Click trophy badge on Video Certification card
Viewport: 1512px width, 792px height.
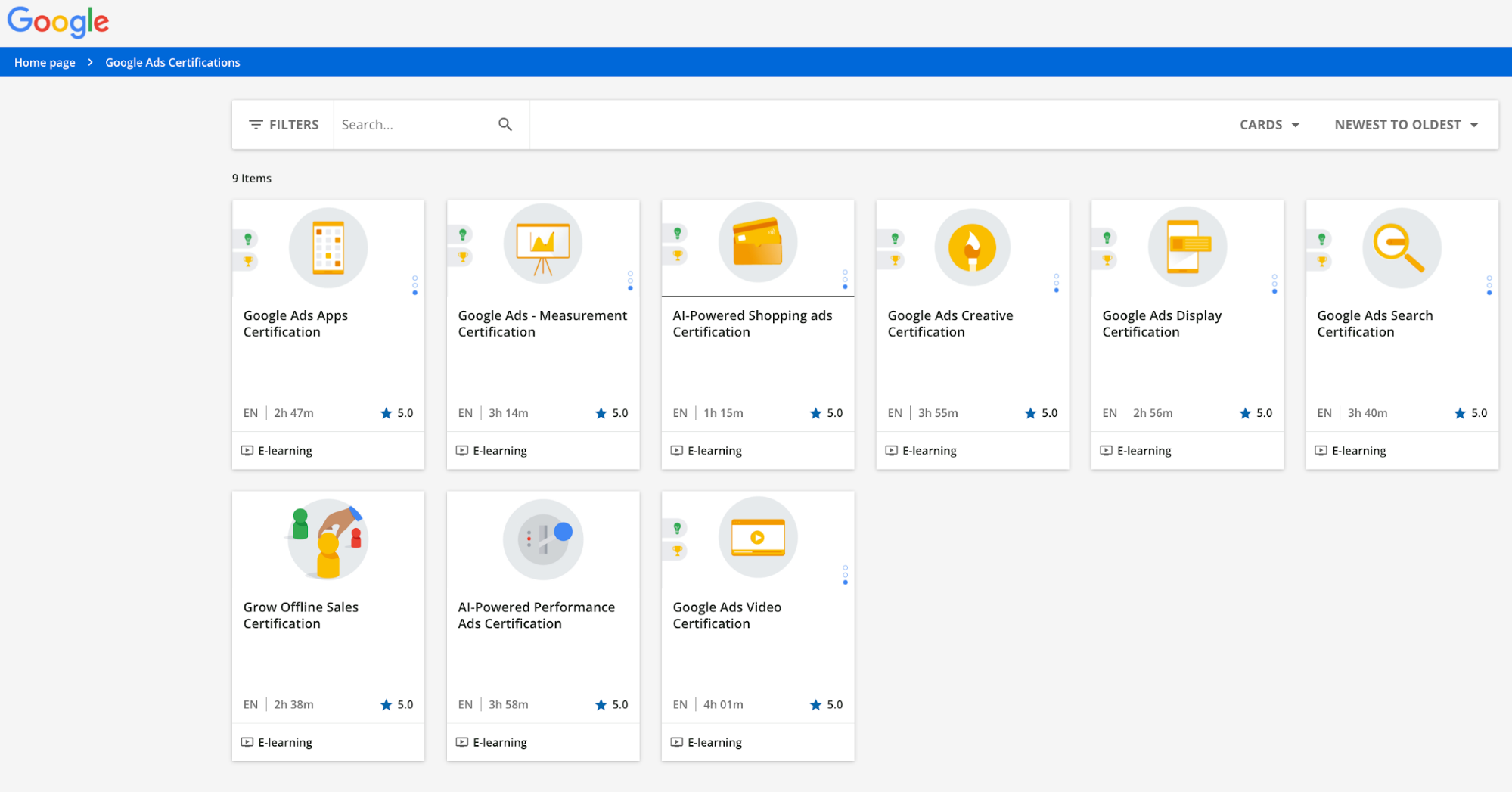(677, 551)
